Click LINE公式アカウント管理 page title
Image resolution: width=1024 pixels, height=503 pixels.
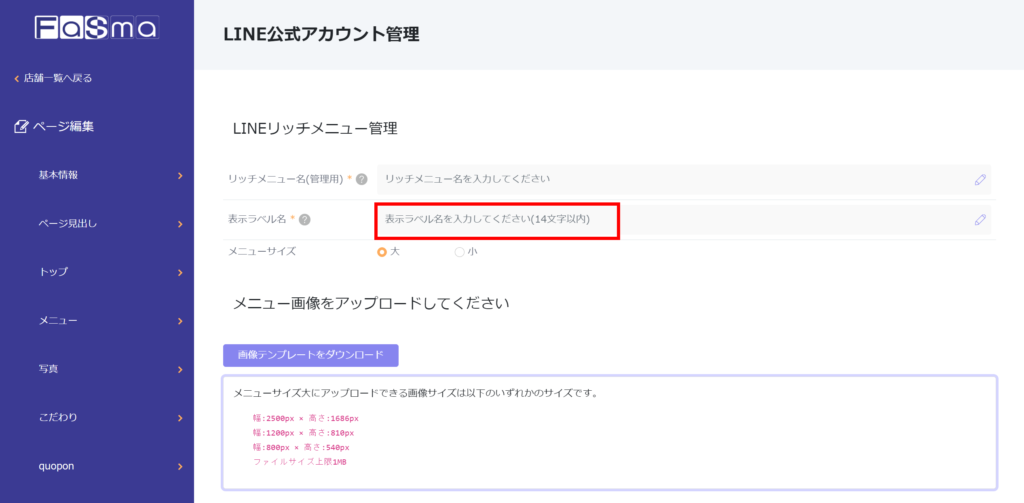click(321, 34)
